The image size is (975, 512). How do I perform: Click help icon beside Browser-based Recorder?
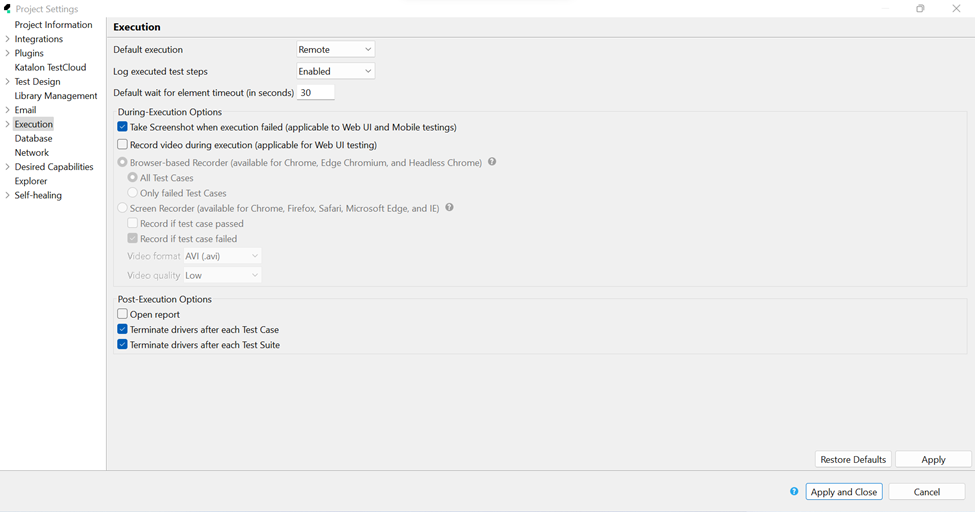pyautogui.click(x=492, y=162)
